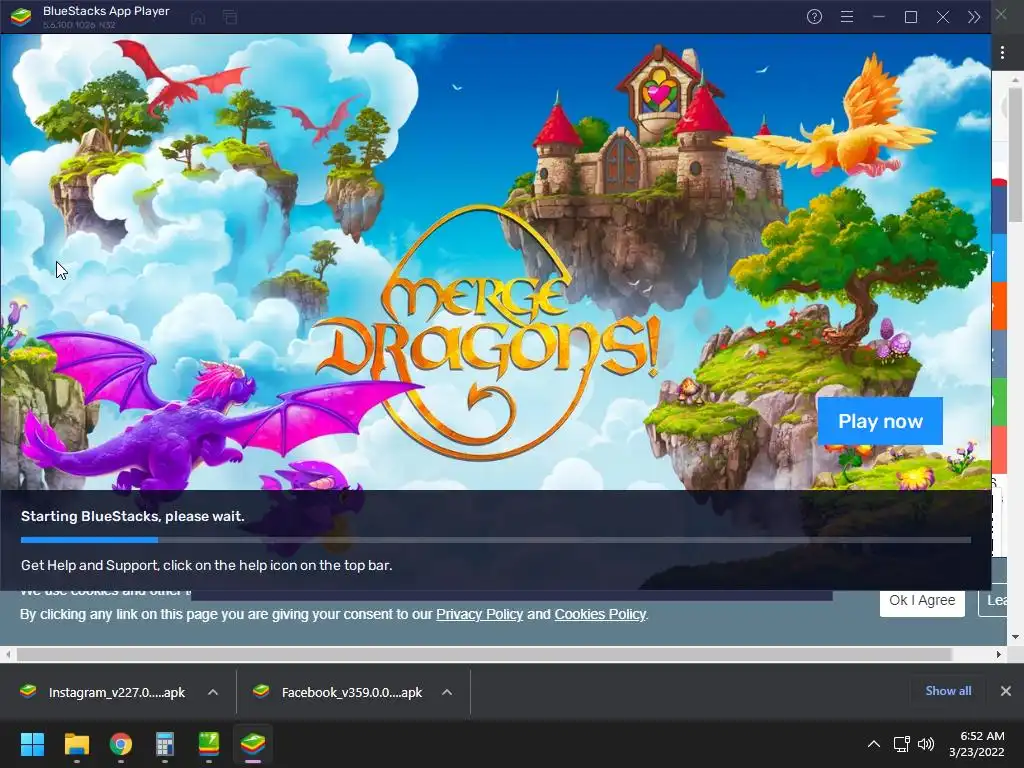Image resolution: width=1024 pixels, height=768 pixels.
Task: Open the clock and date showing 6:52 AM
Action: (x=977, y=744)
